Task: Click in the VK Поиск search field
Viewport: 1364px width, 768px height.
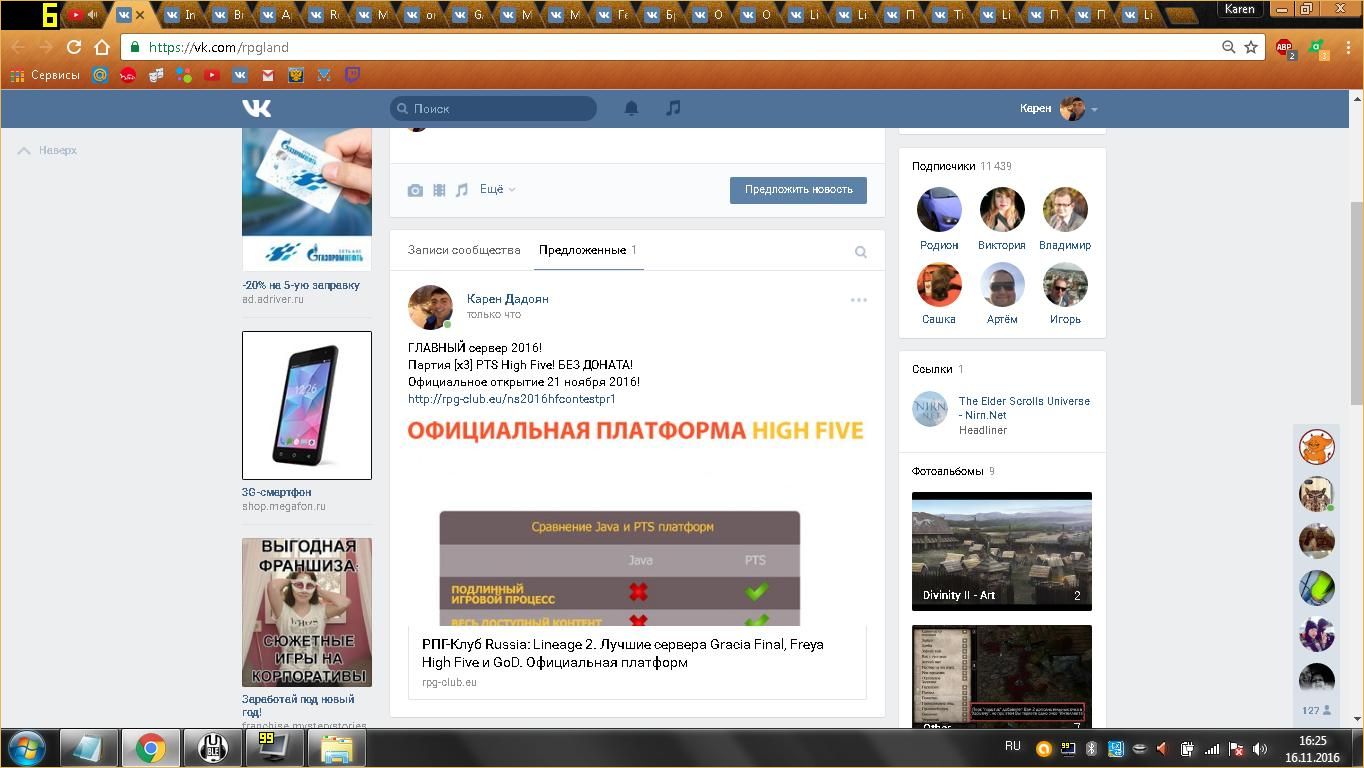Action: point(494,108)
